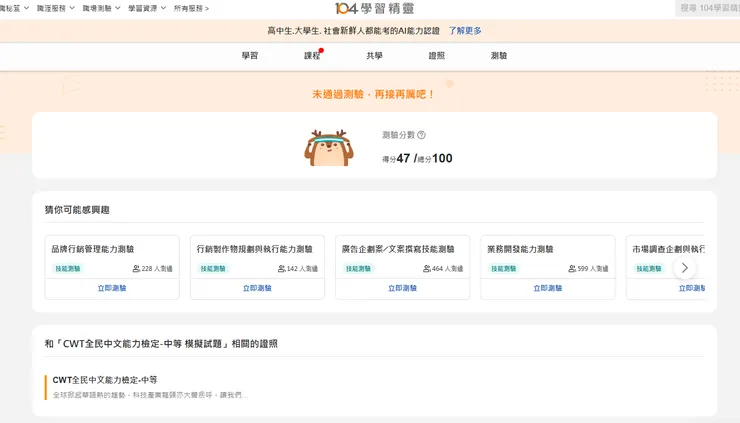The height and width of the screenshot is (423, 740).
Task: Switch to the 課程 tab
Action: pos(312,56)
